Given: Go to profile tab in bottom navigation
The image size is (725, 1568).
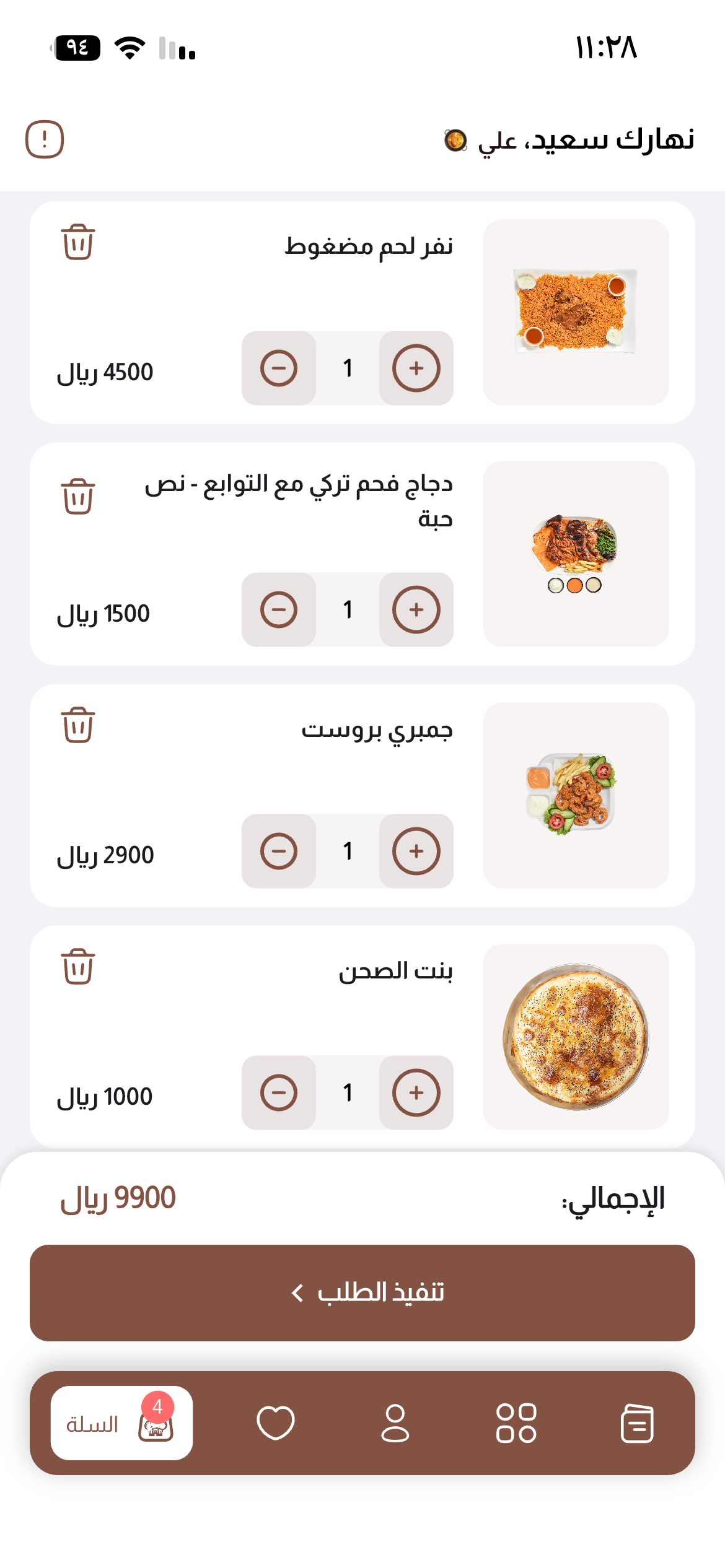Looking at the screenshot, I should 395,1422.
